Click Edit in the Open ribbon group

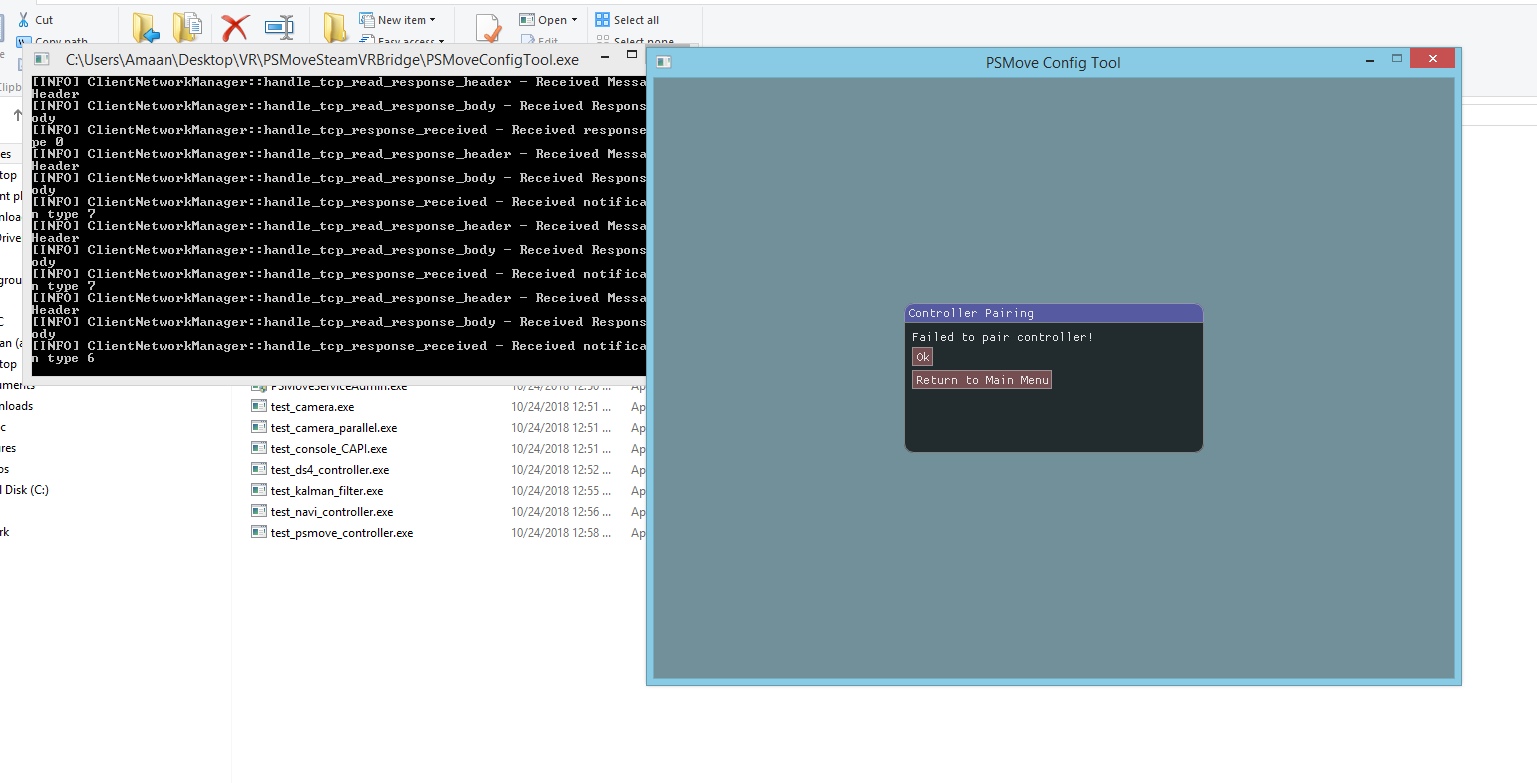[543, 41]
